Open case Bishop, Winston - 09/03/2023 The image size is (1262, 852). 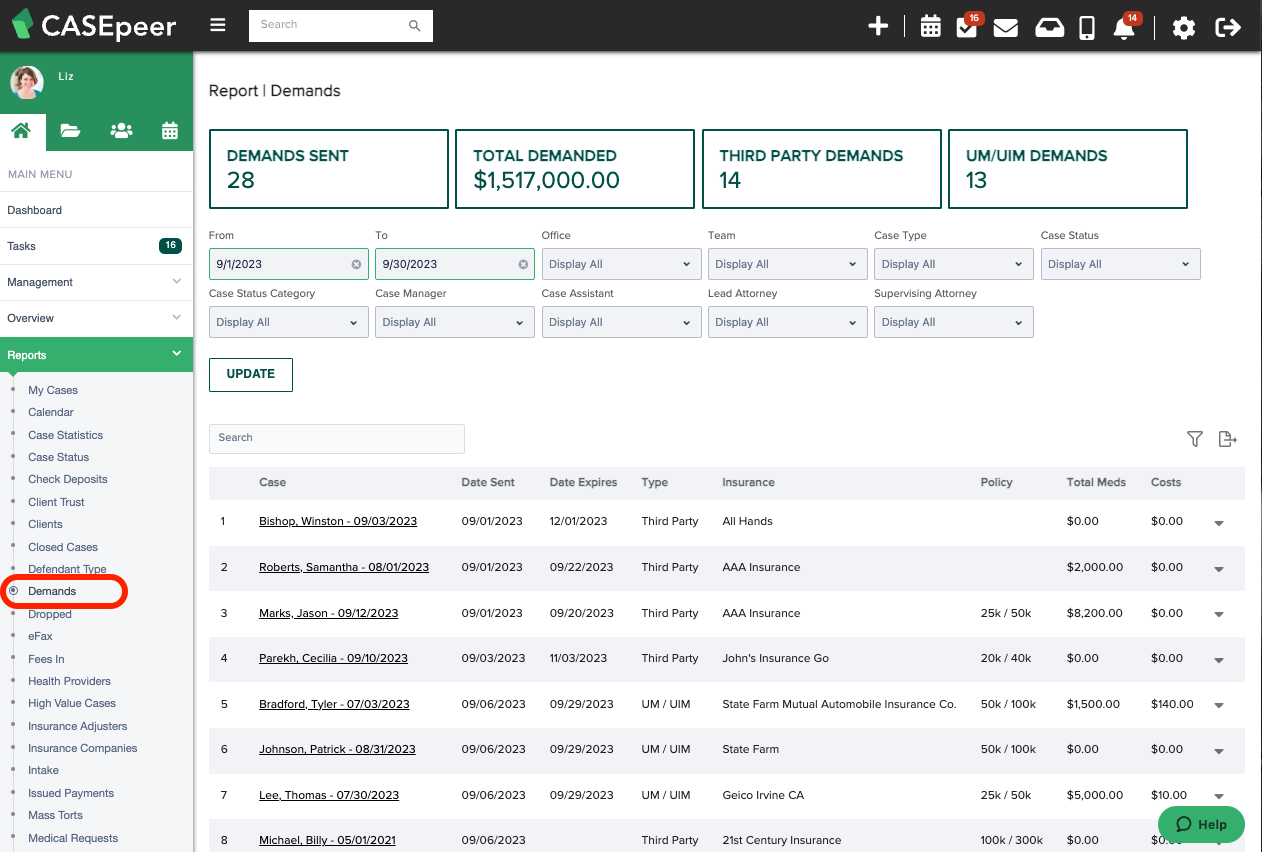click(x=338, y=521)
